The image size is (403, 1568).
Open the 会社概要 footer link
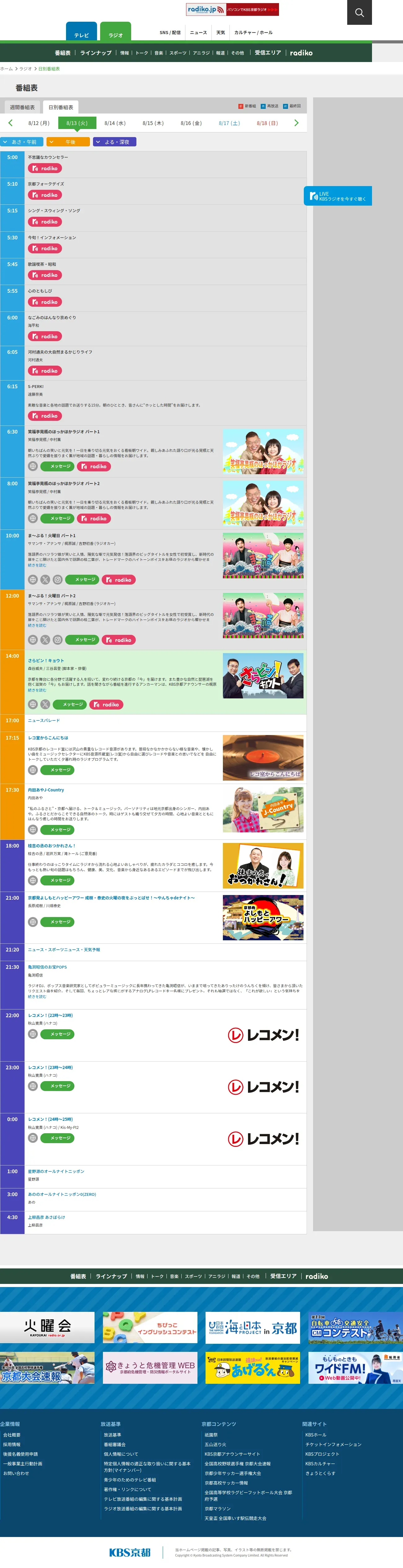click(x=11, y=1435)
